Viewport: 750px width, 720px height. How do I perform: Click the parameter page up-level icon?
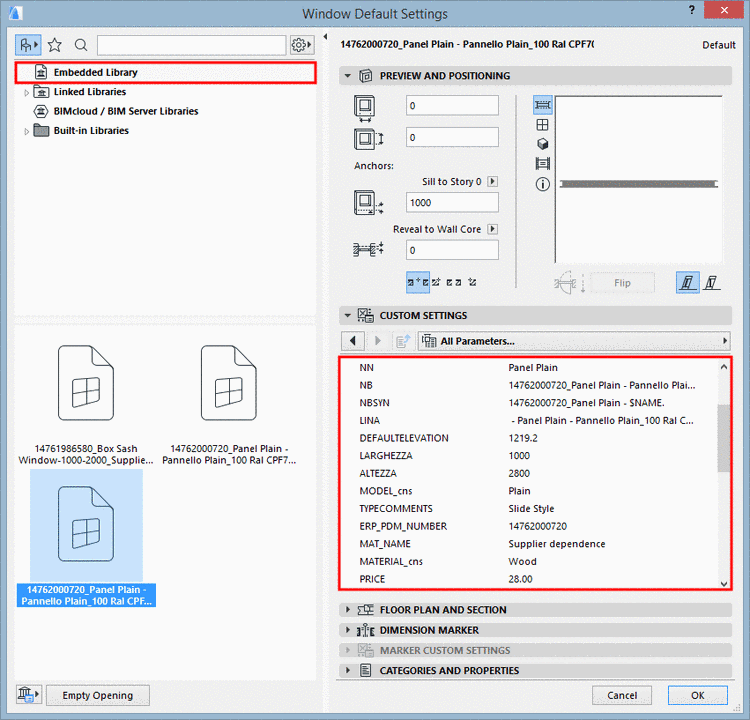(x=402, y=341)
